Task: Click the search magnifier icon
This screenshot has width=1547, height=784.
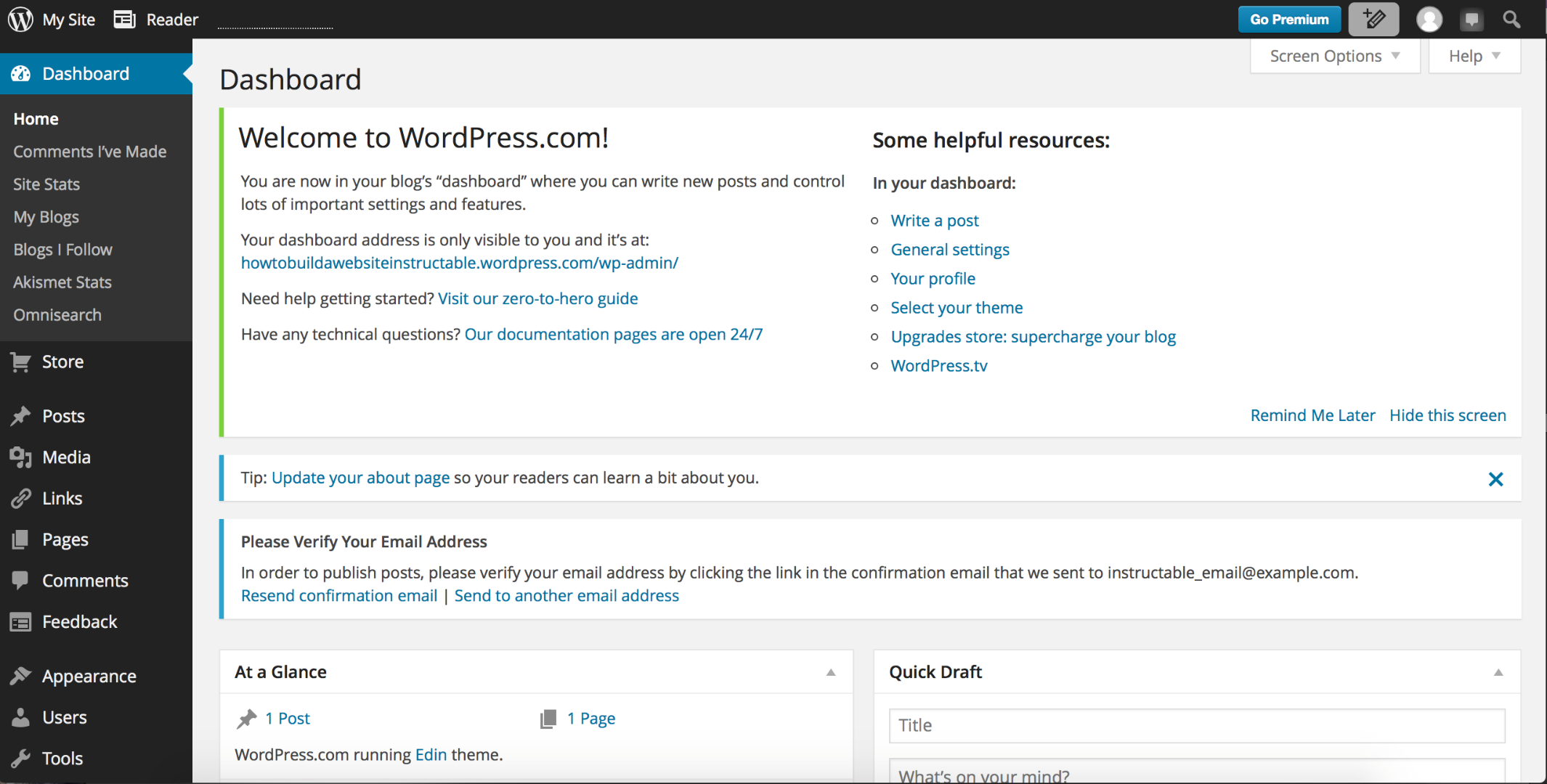Action: (x=1512, y=20)
